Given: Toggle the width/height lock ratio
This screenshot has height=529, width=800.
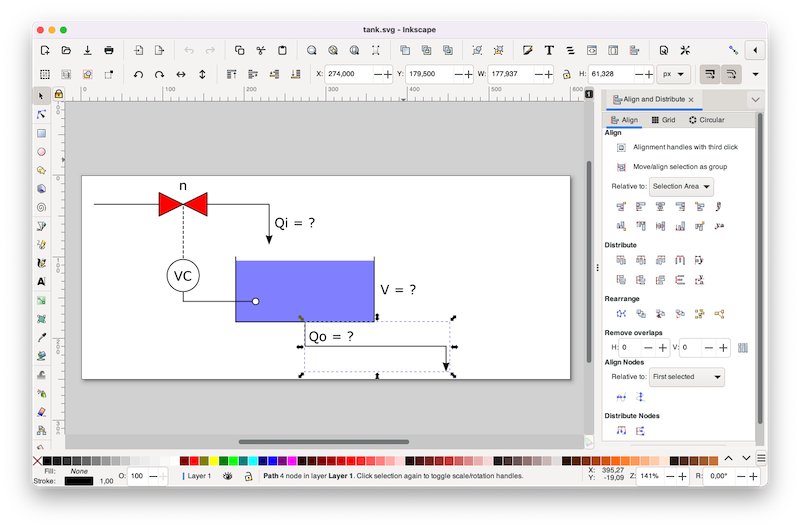Looking at the screenshot, I should point(566,74).
